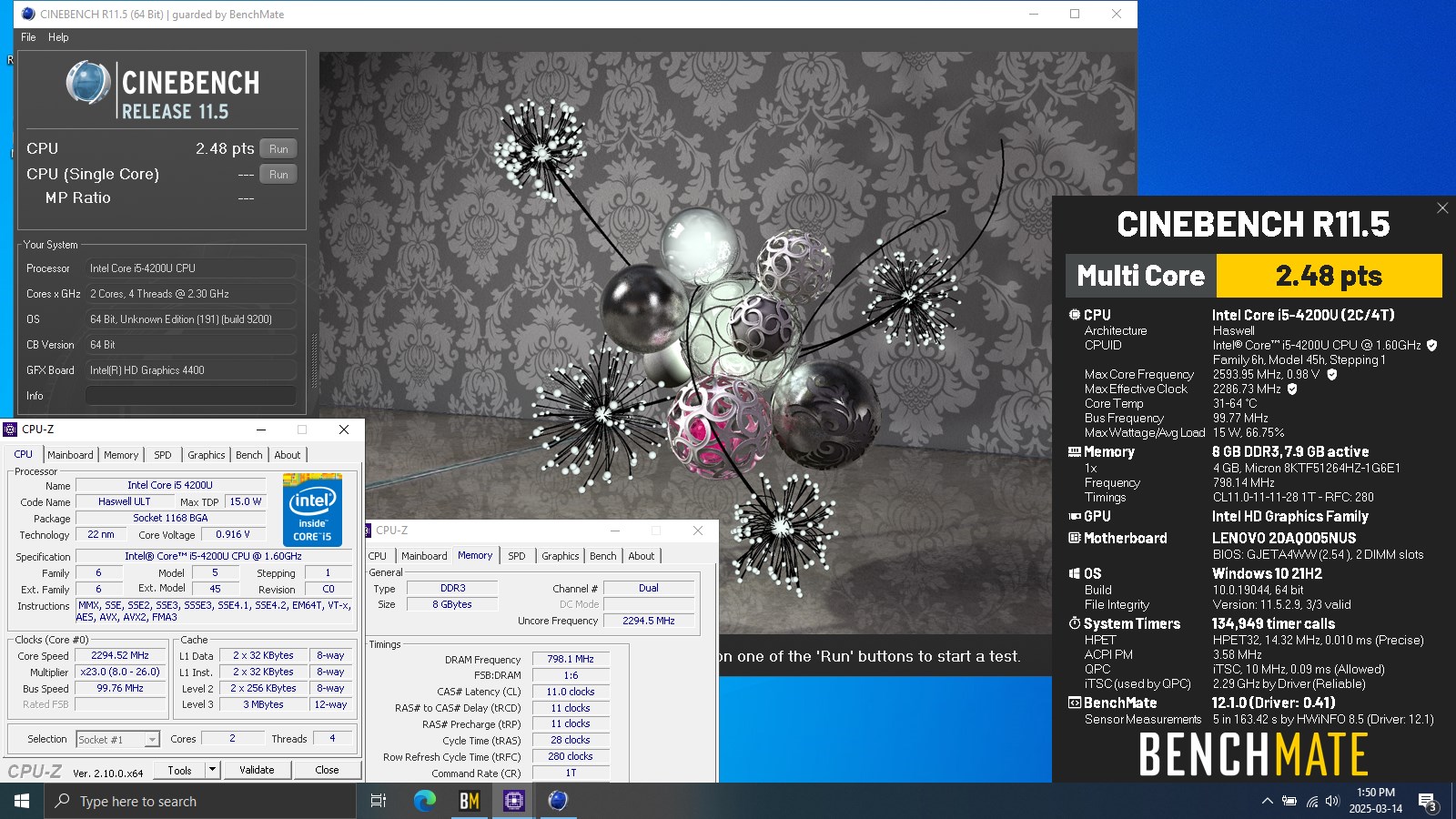Select SPD tab in second CPU-Z window
Image resolution: width=1456 pixels, height=819 pixels.
pyautogui.click(x=517, y=556)
